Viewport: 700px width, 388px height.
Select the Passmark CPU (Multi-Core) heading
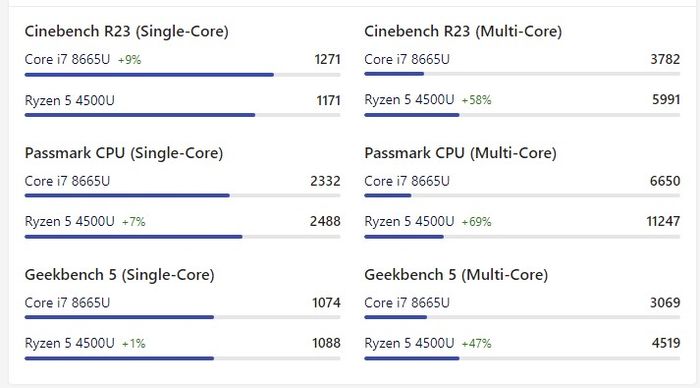(x=460, y=153)
